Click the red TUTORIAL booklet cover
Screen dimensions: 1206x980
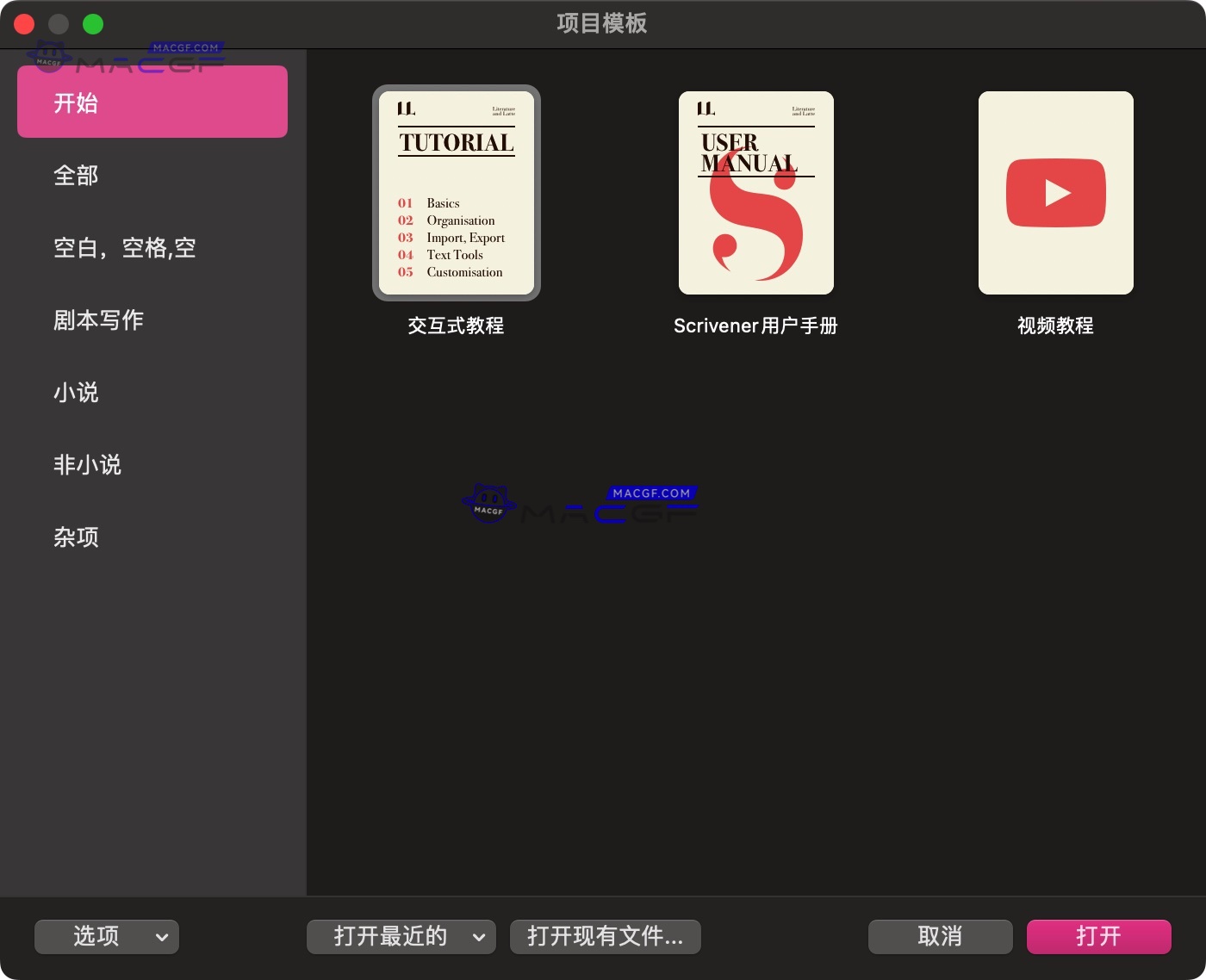tap(456, 143)
